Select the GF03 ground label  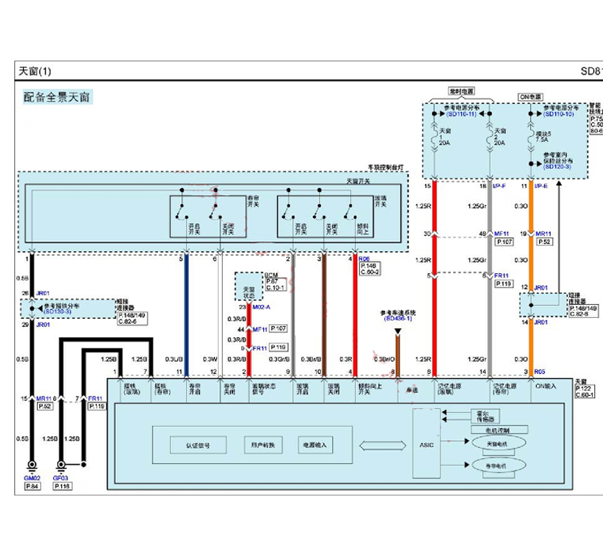coord(60,478)
